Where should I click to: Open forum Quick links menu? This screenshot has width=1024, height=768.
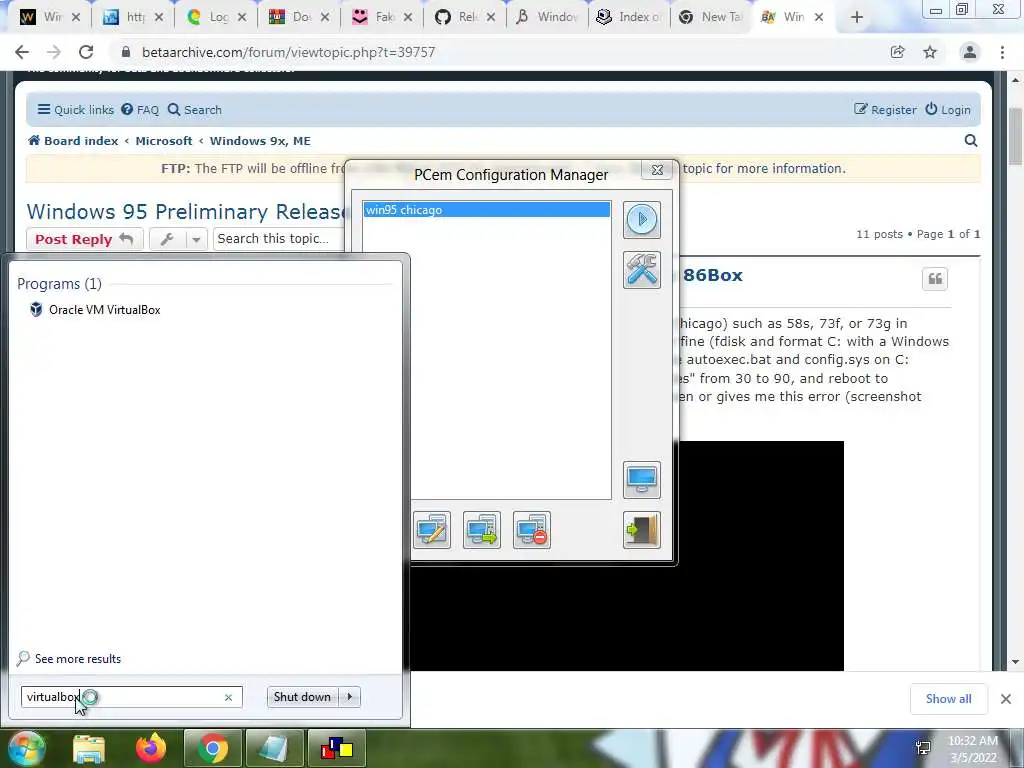76,110
